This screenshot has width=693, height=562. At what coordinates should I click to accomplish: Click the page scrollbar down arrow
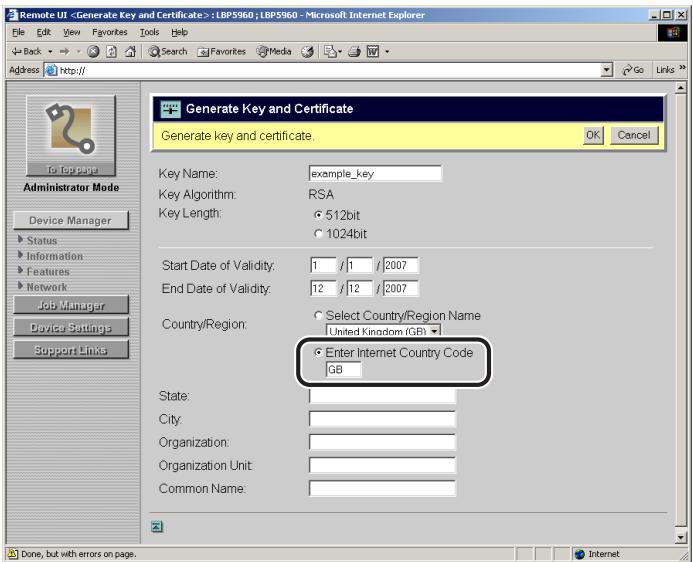pyautogui.click(x=681, y=537)
